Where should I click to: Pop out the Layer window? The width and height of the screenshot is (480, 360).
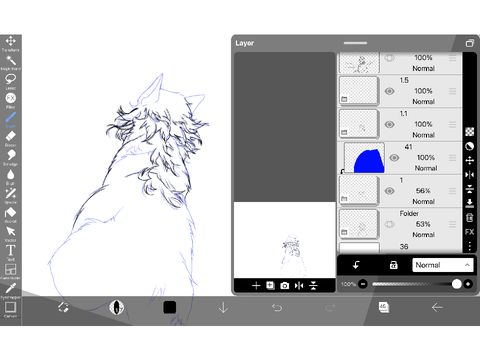point(470,43)
